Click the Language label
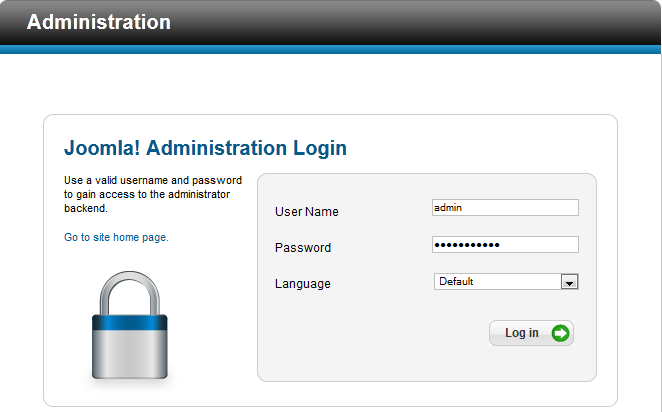The height and width of the screenshot is (412, 662). (302, 284)
